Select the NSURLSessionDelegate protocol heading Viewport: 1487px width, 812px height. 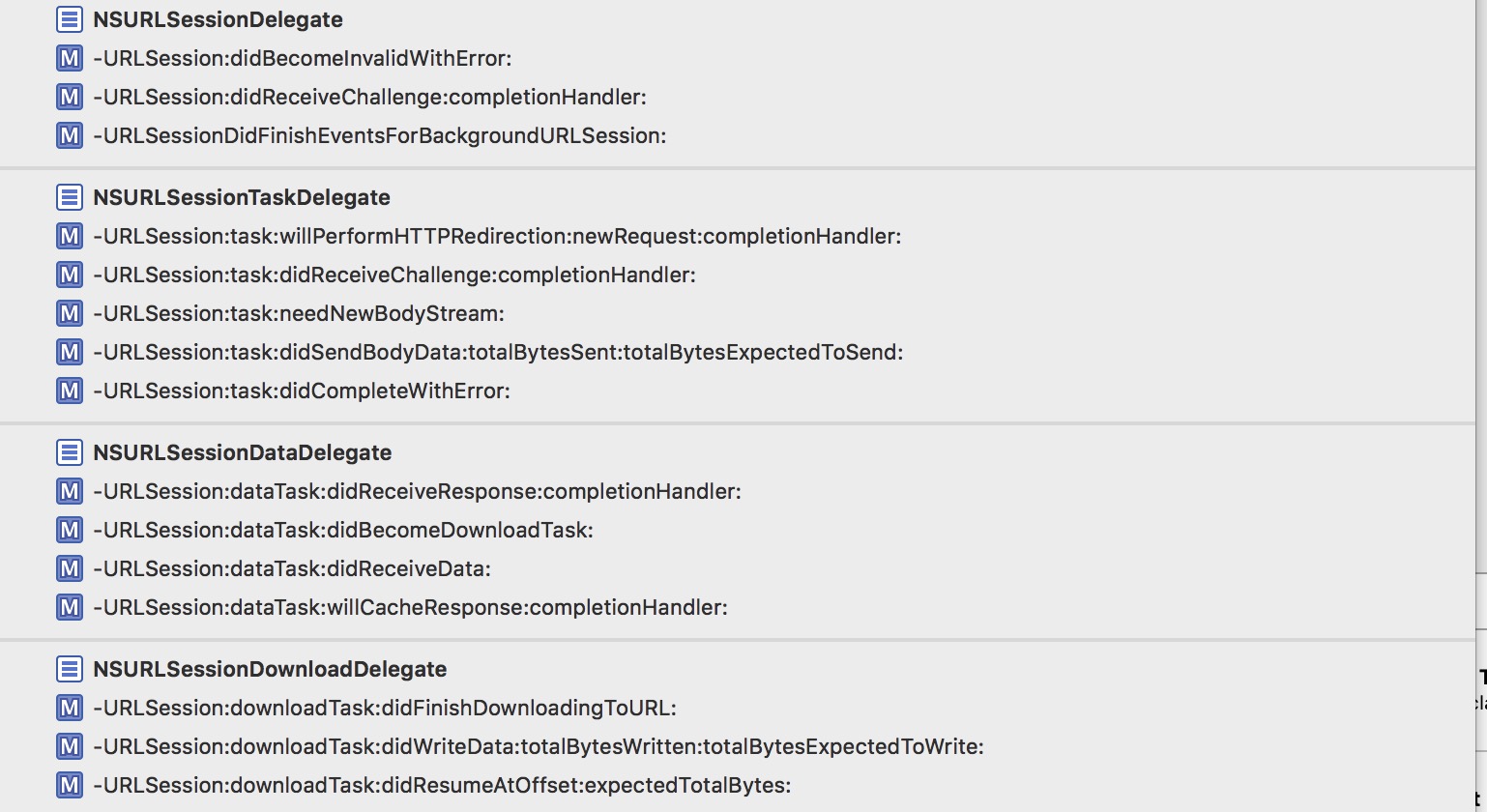click(x=218, y=19)
